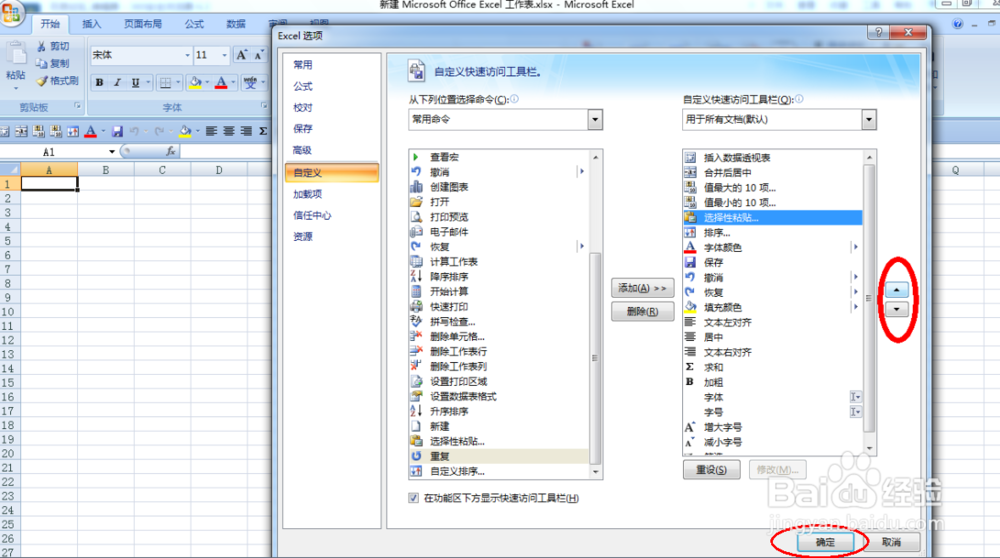1000x558 pixels.
Task: Open the font name 宋体 dropdown
Action: [188, 55]
